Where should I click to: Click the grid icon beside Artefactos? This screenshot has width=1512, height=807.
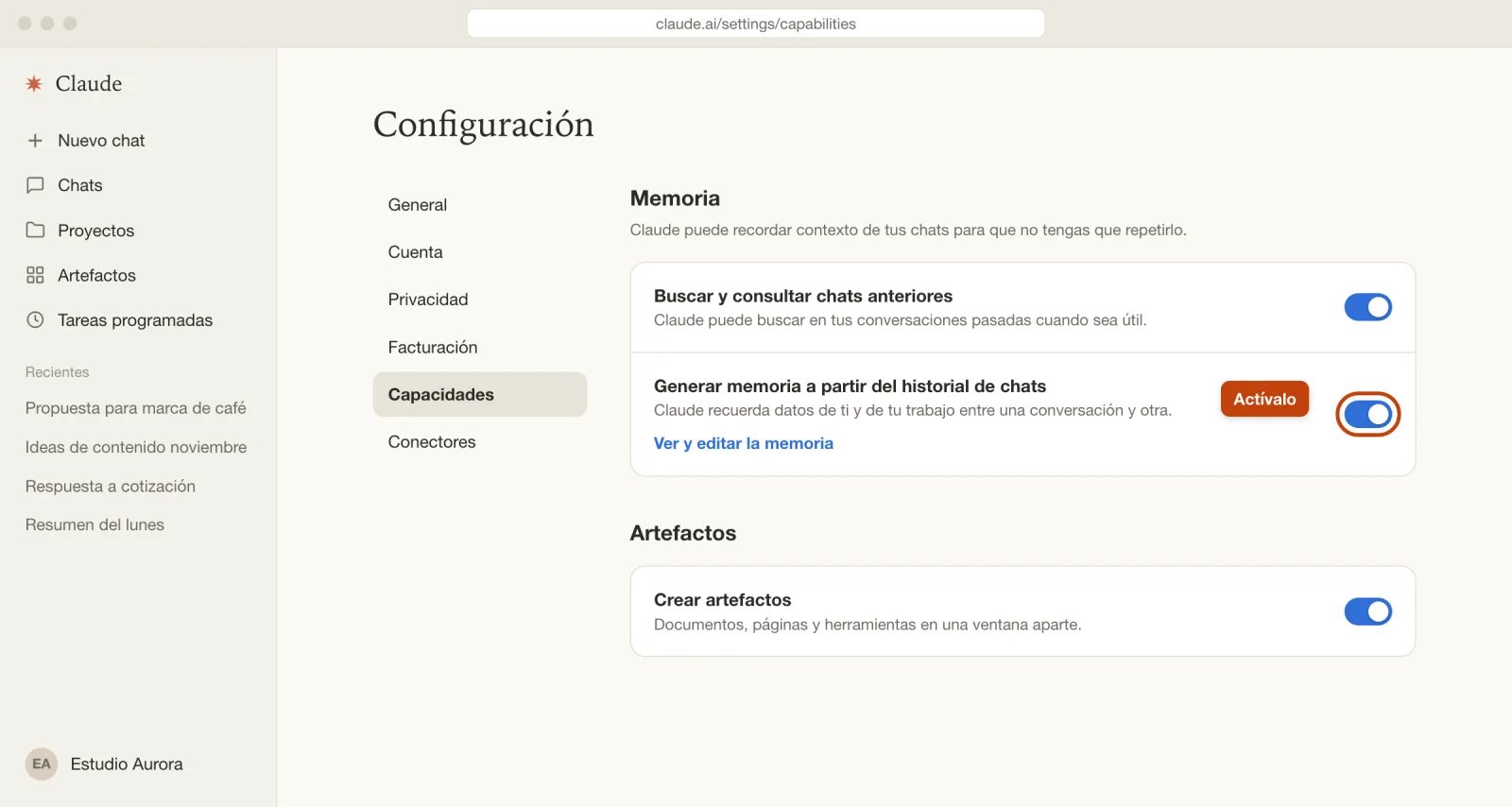point(35,275)
